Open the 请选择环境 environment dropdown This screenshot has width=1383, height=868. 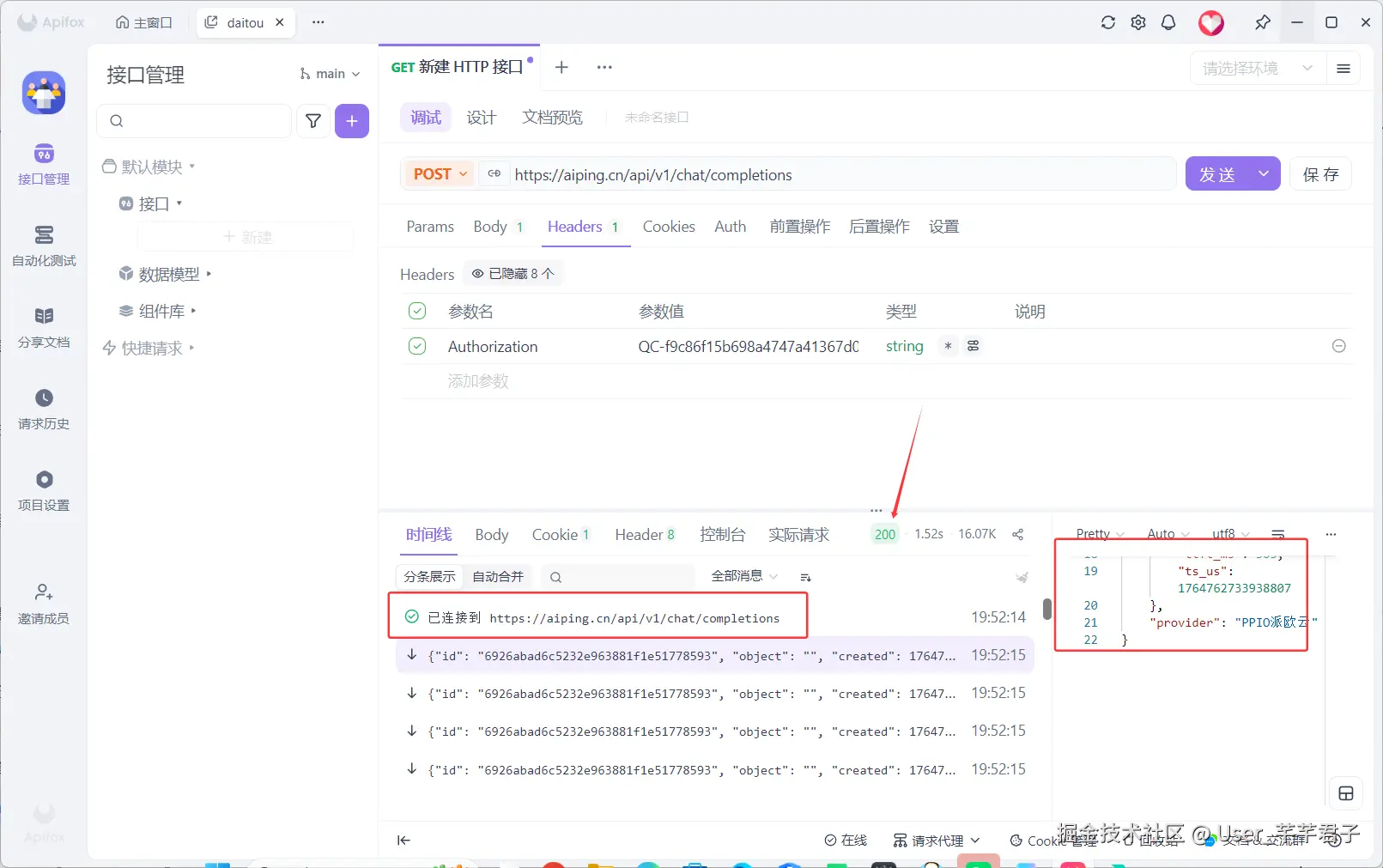point(1257,68)
